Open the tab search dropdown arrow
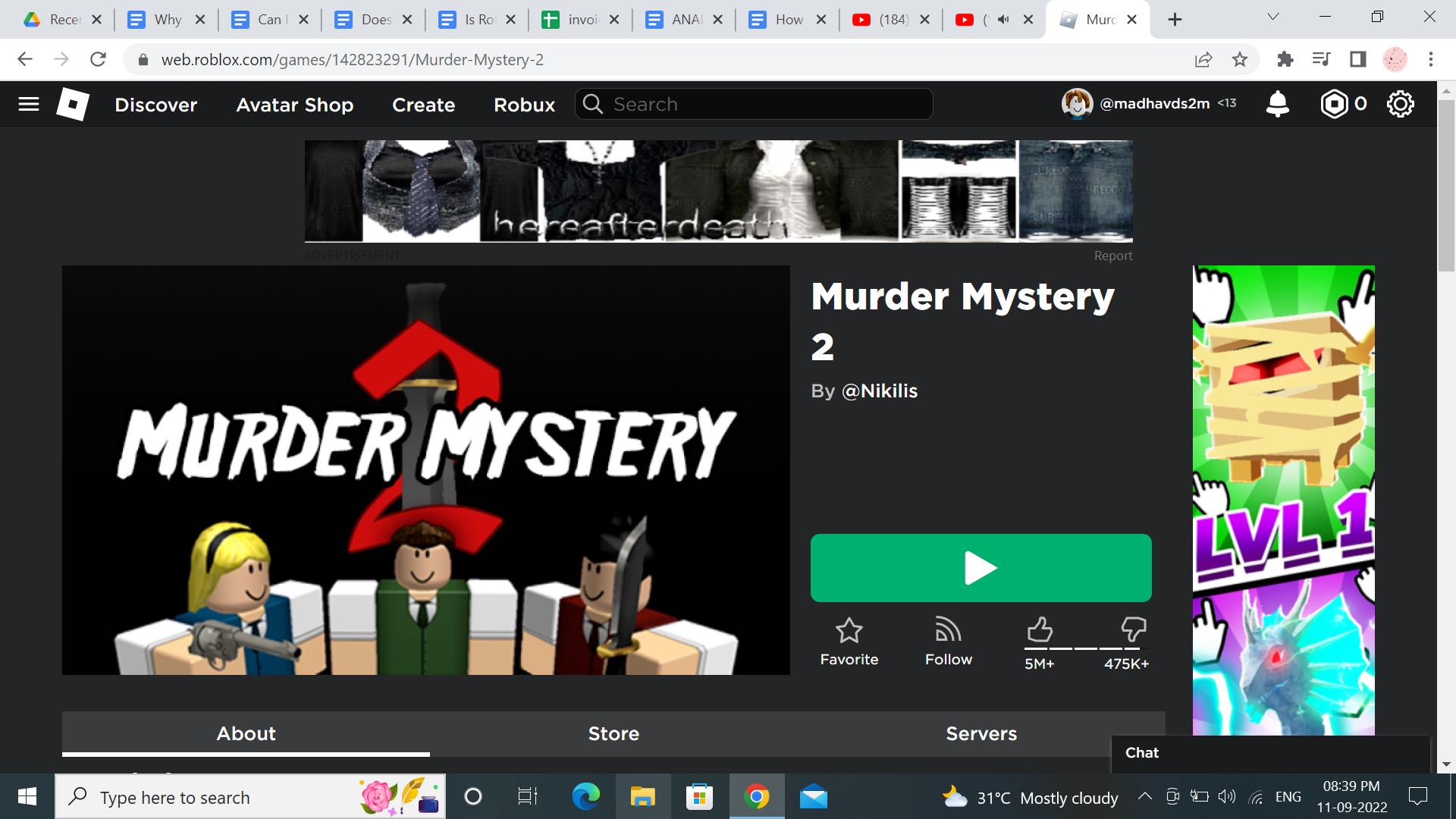Image resolution: width=1456 pixels, height=819 pixels. 1273,17
